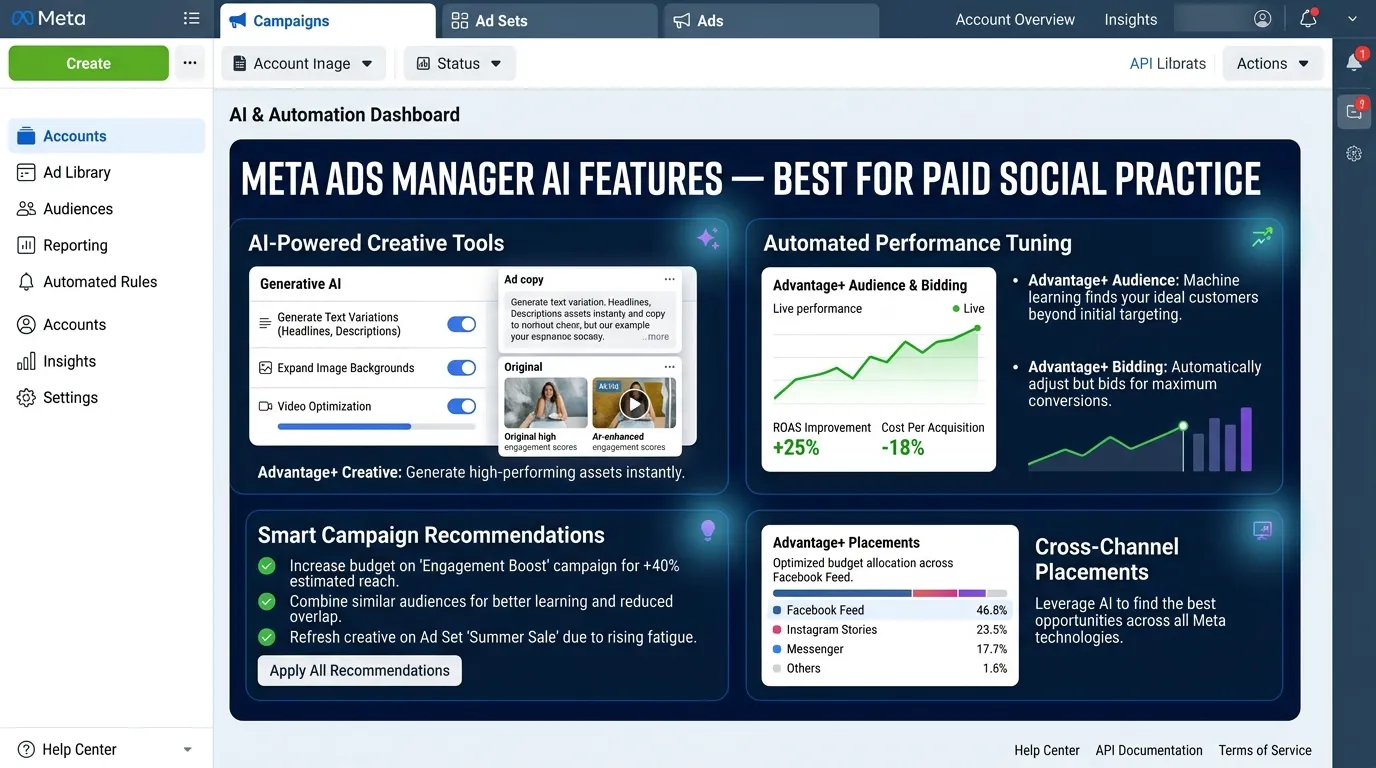Select the Facebook Feed placement row

coord(890,610)
